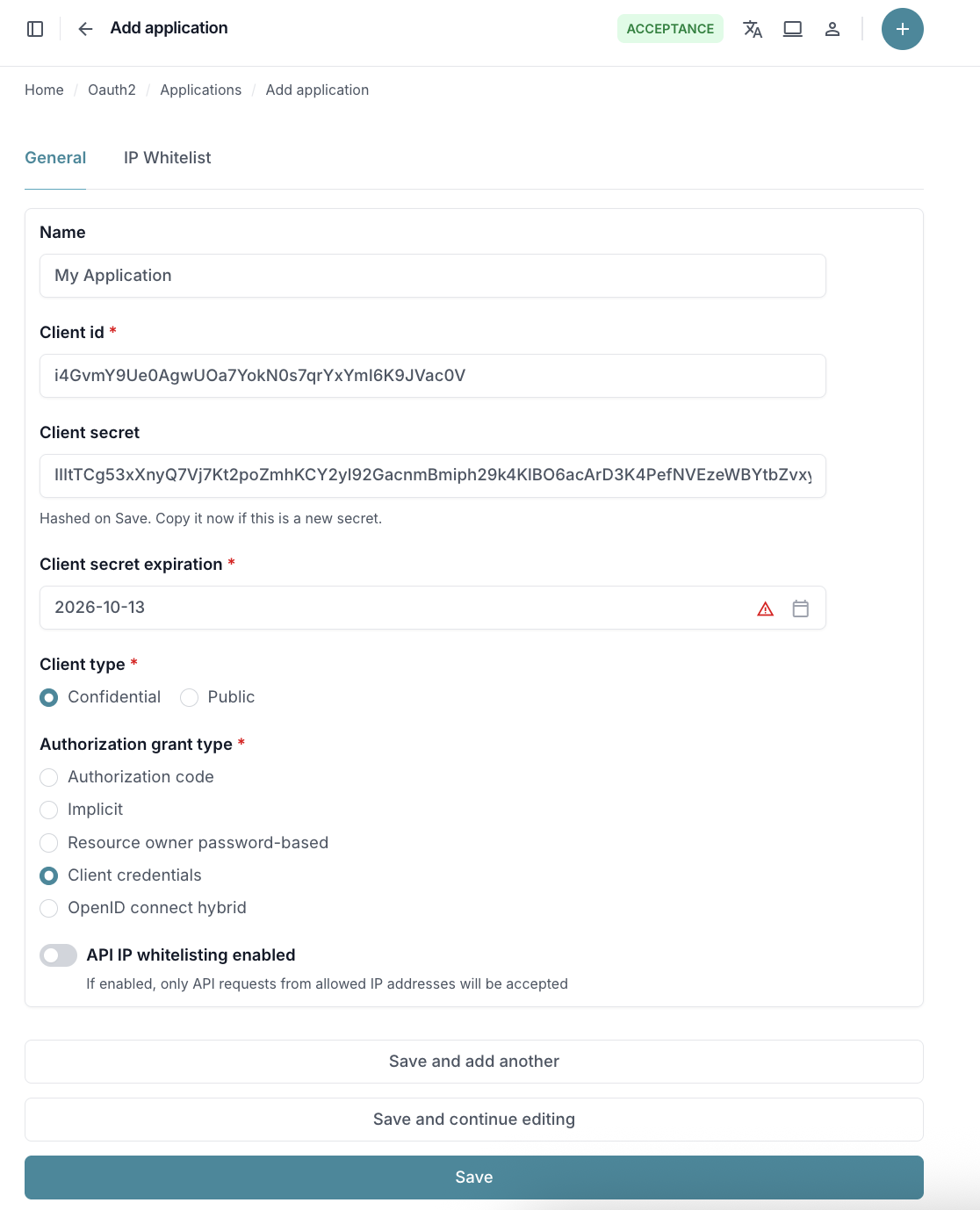980x1210 pixels.
Task: Navigate to Home via breadcrumb
Action: pos(44,90)
